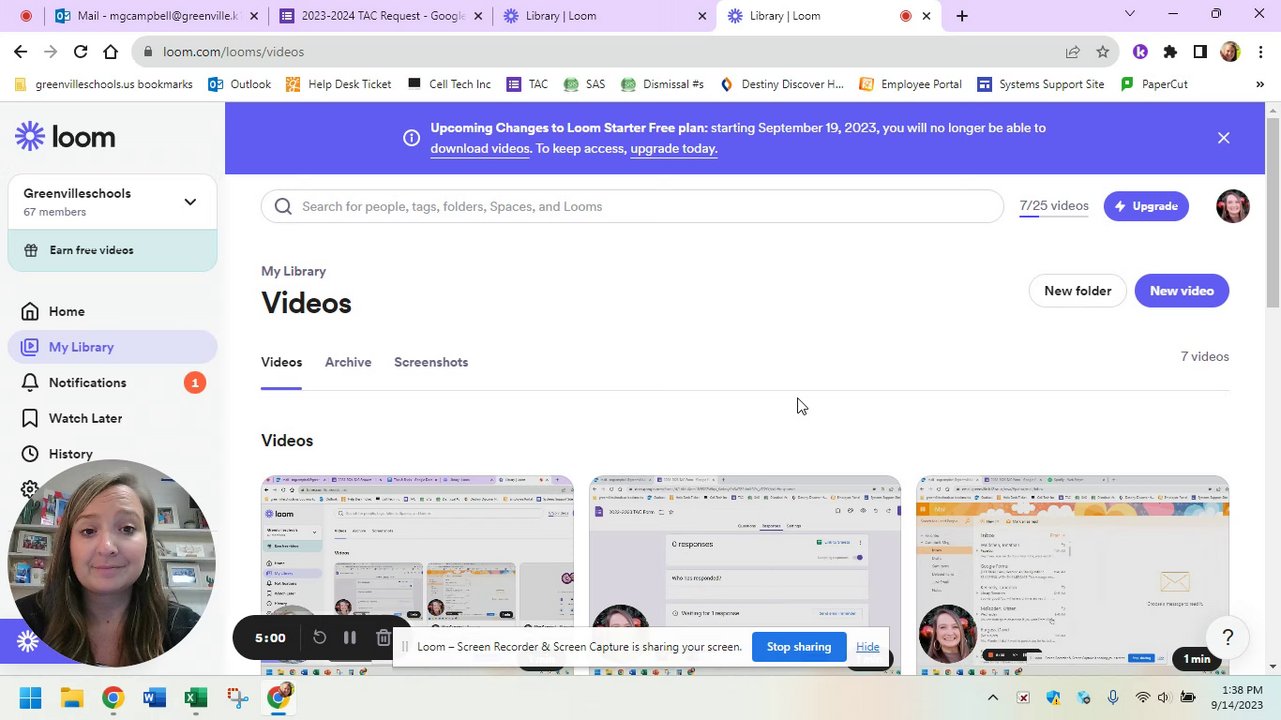Open Snipping Tool from the taskbar
Viewport: 1281px width, 720px height.
(236, 697)
